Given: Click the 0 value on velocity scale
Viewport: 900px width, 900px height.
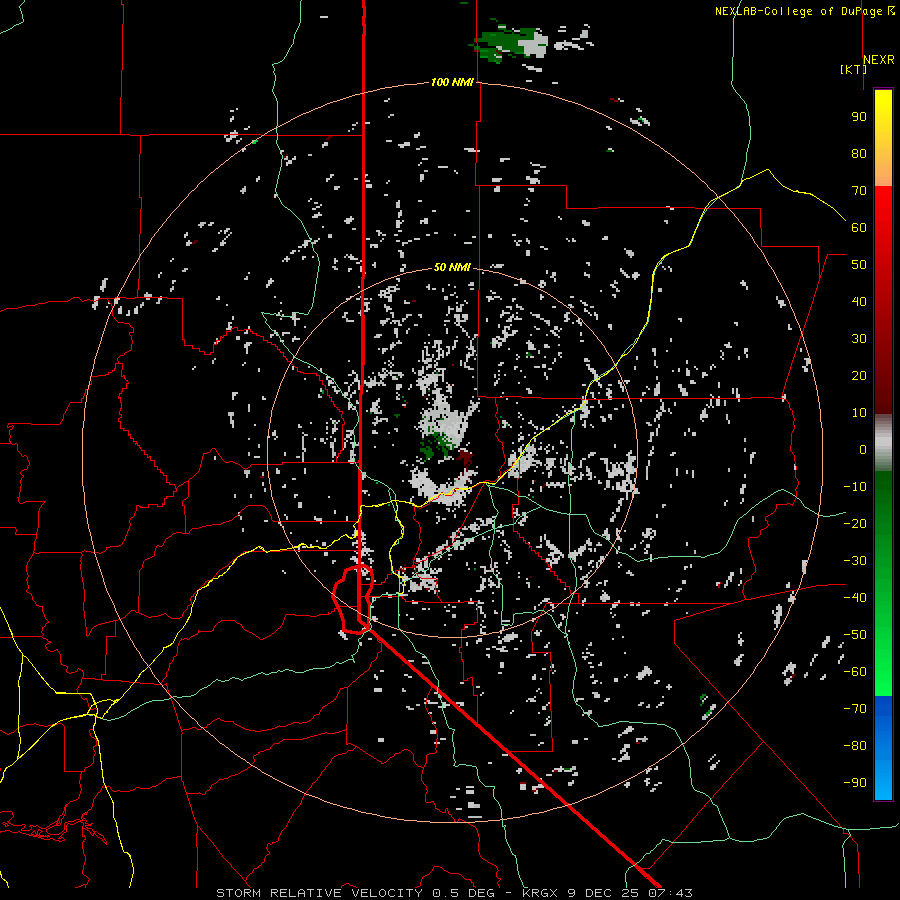Looking at the screenshot, I should click(863, 450).
